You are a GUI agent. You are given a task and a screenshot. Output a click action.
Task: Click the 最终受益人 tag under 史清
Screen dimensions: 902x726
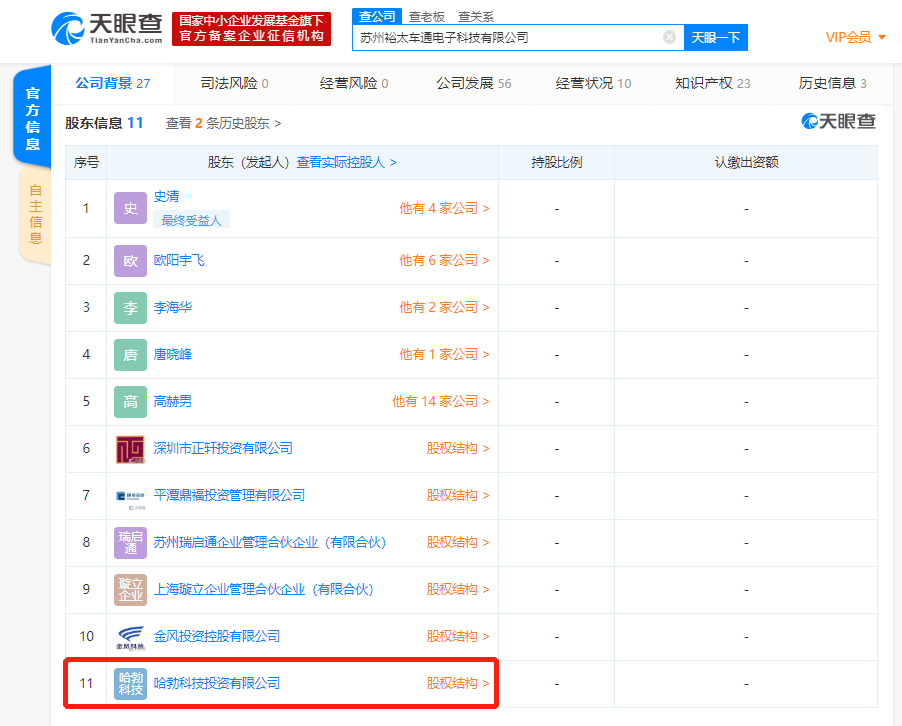click(x=192, y=220)
